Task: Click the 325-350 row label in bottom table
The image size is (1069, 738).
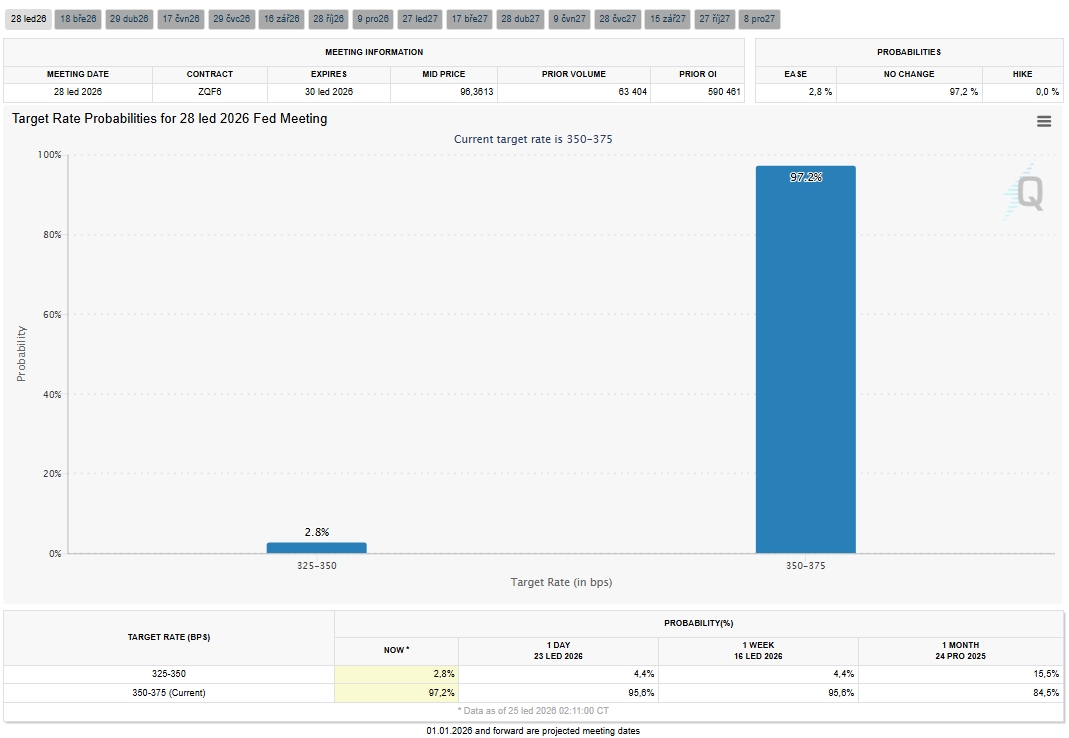Action: pos(168,674)
